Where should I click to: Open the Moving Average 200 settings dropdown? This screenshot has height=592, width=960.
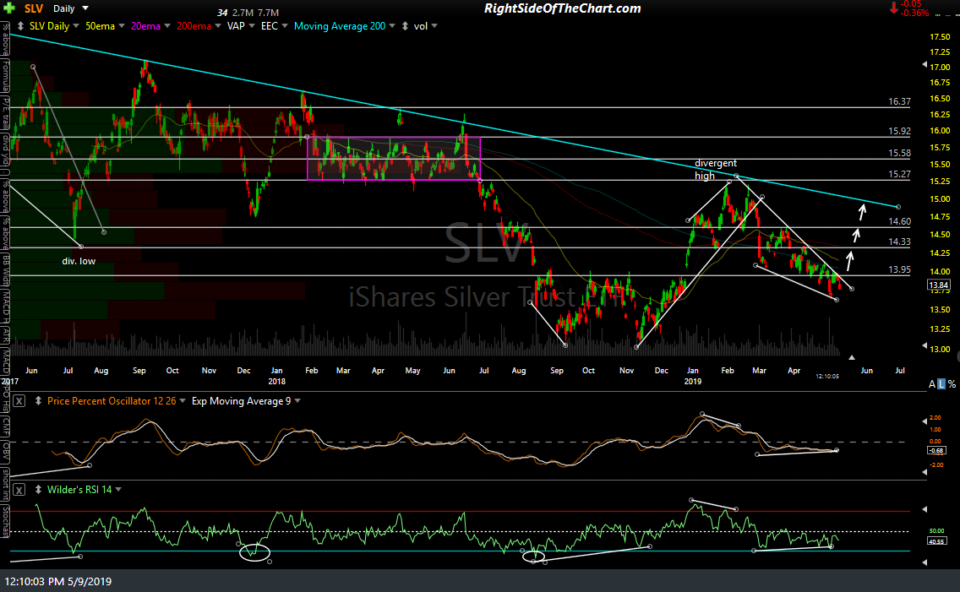coord(390,27)
